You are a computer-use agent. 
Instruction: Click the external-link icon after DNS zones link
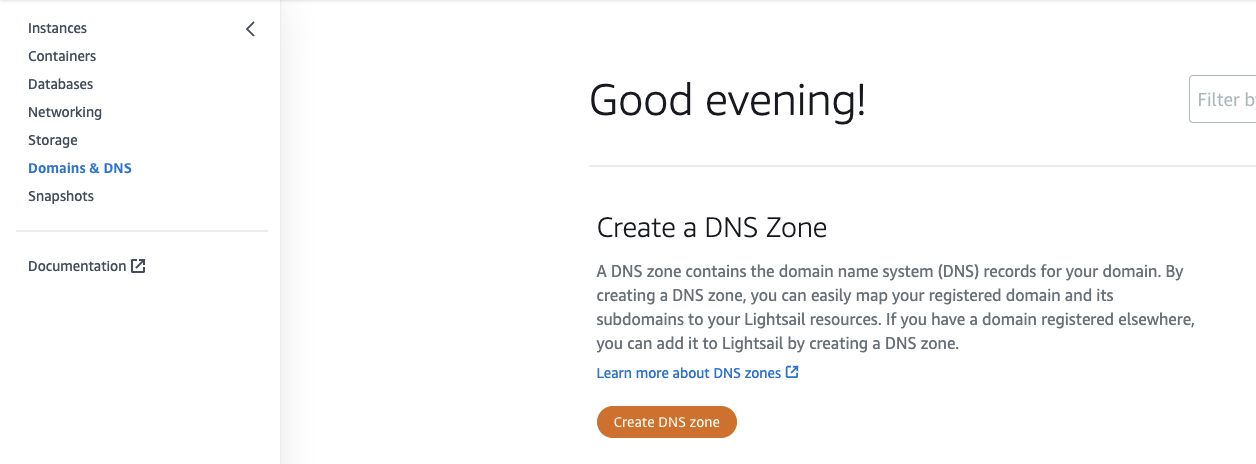point(792,373)
